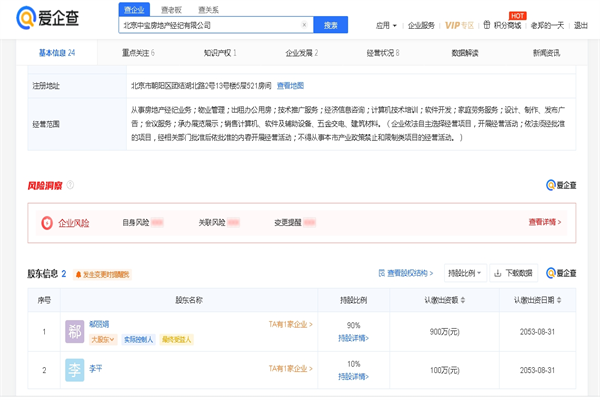Open 持股详情 under 90%
Screen dimensions: 600x400
click(353, 338)
